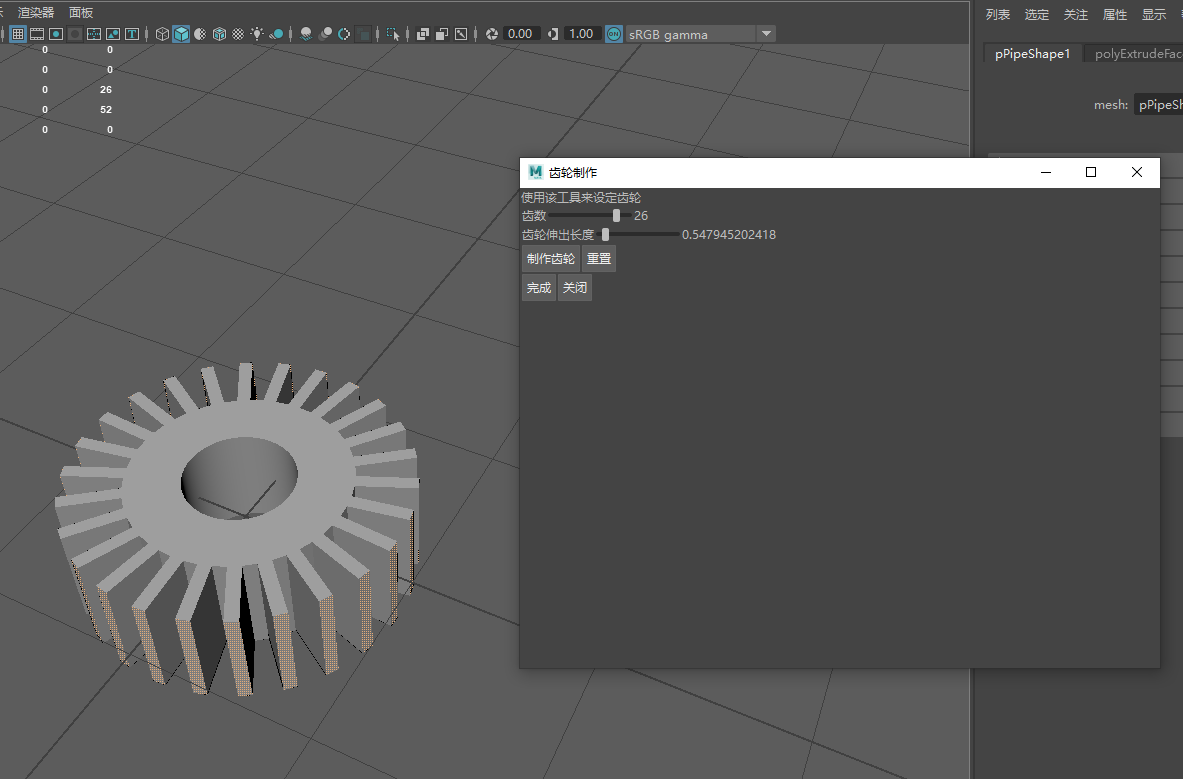The width and height of the screenshot is (1183, 779).
Task: Click the gamma value field 1.00
Action: [581, 34]
